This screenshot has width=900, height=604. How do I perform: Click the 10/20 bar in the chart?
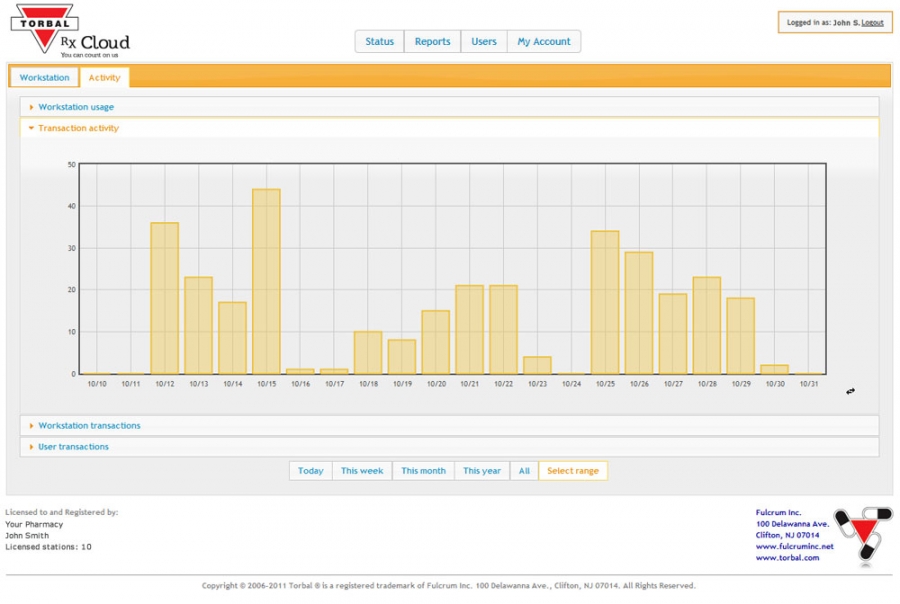coord(436,342)
